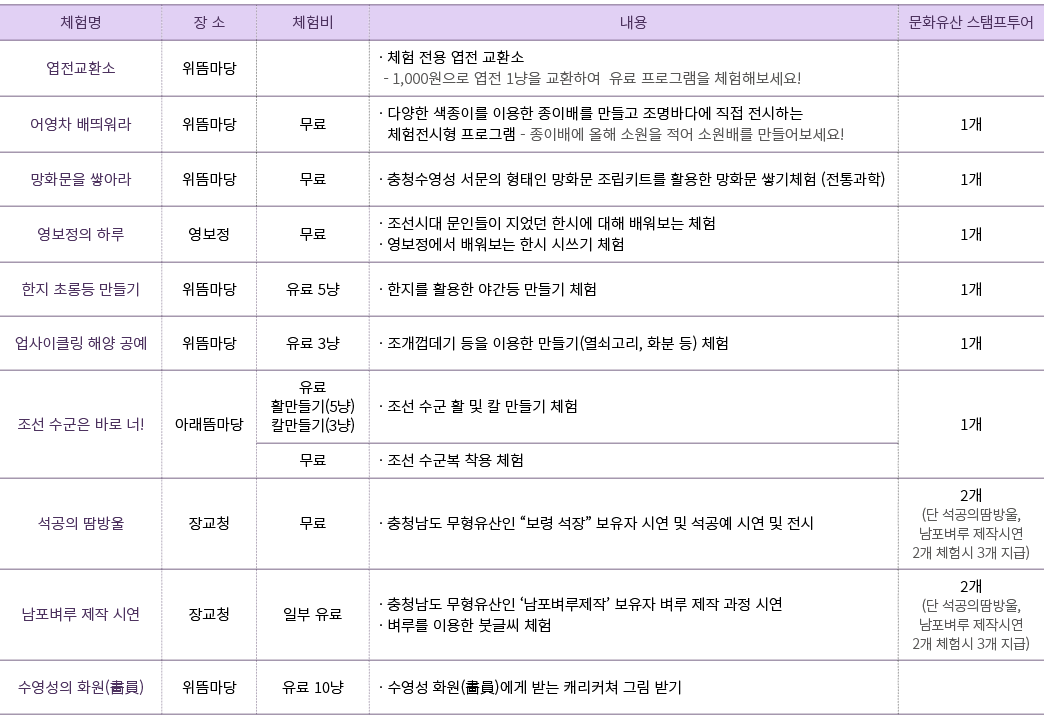This screenshot has height=717, width=1044.
Task: Select the '조선 수군은 바로 너!' experience name
Action: click(x=81, y=425)
